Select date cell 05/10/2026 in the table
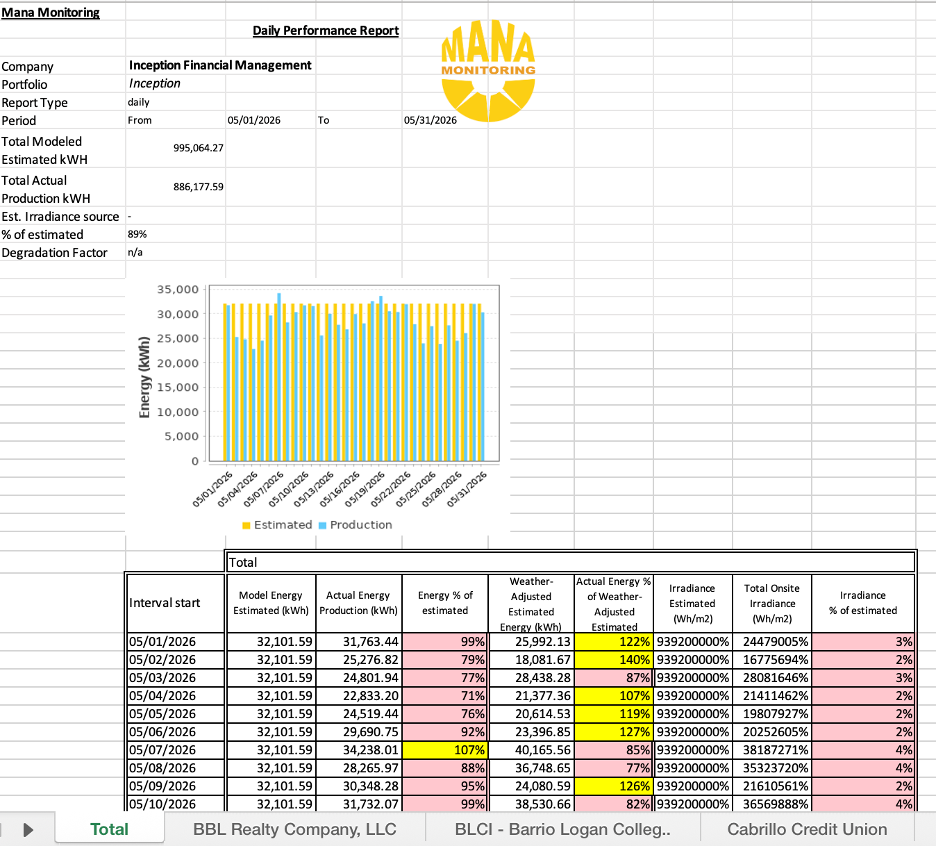This screenshot has height=846, width=936. (176, 804)
